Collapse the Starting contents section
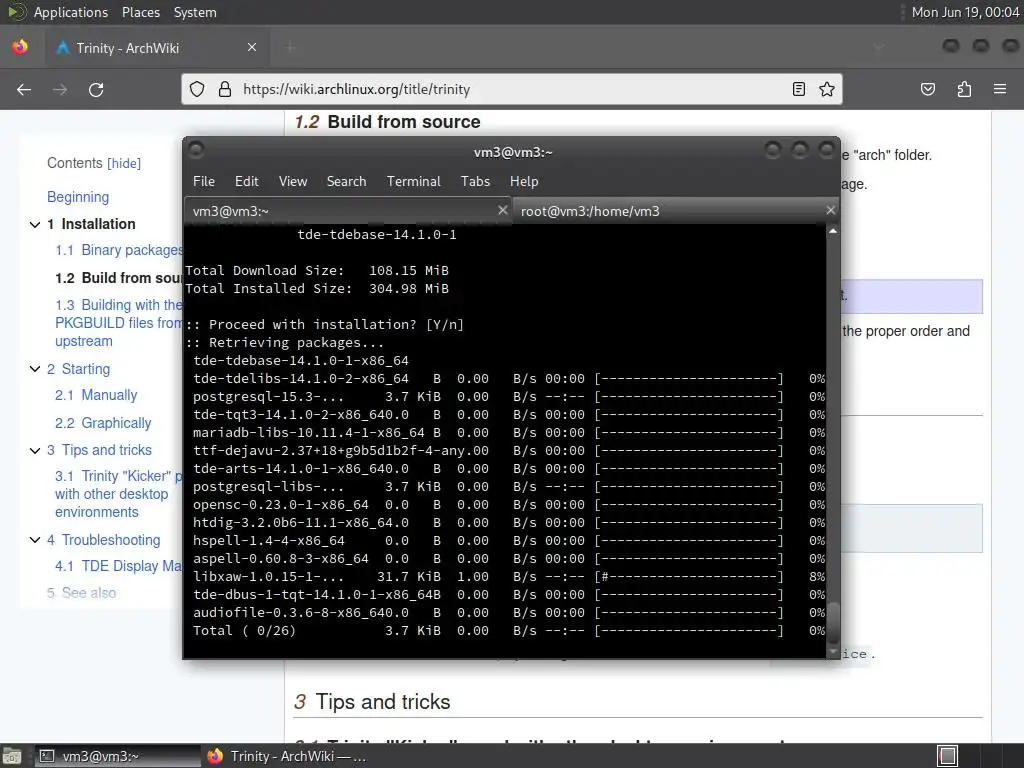 pyautogui.click(x=35, y=369)
